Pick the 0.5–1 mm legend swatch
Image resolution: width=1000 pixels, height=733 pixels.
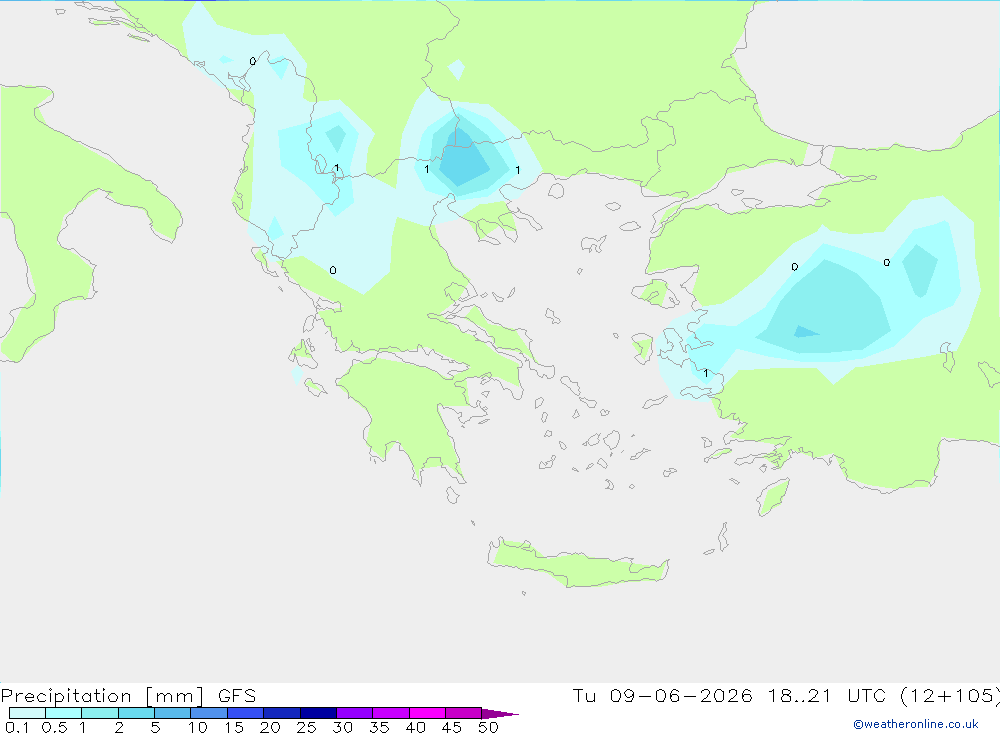64,713
